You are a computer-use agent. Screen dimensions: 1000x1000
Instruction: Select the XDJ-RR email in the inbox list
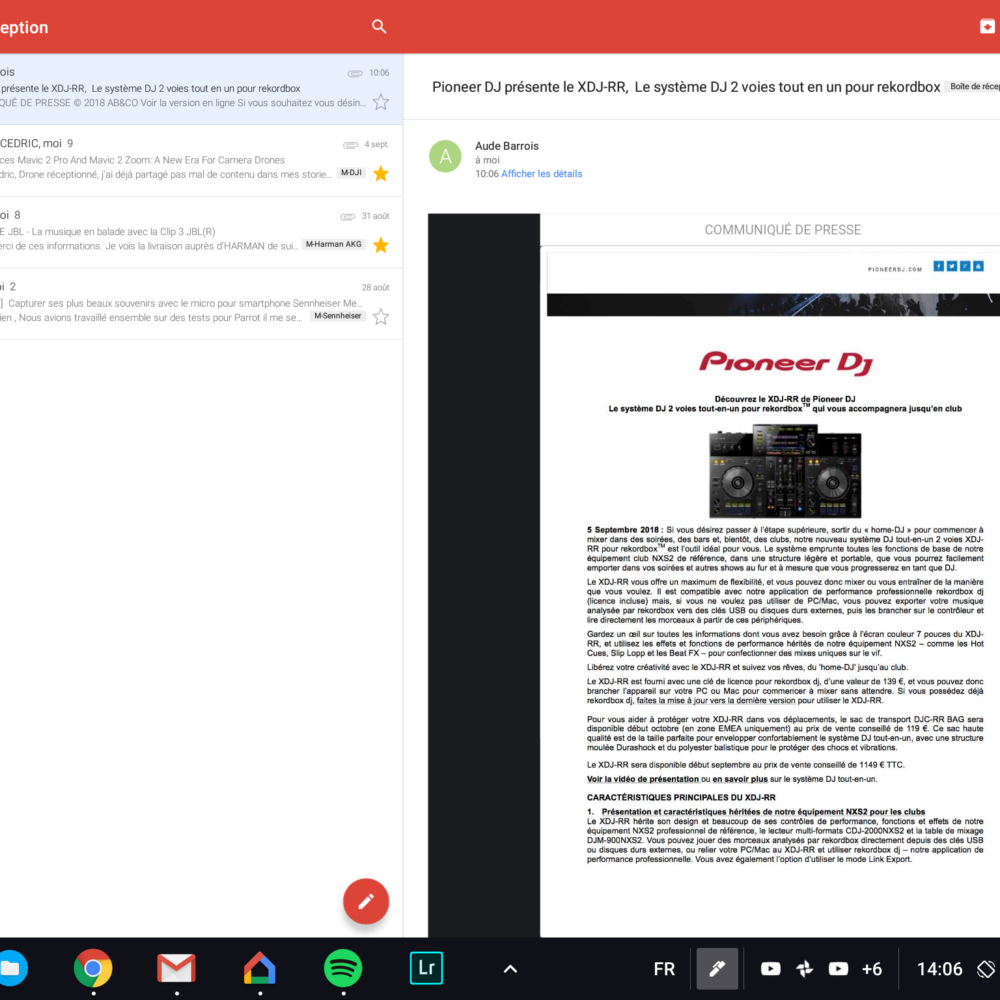(201, 89)
